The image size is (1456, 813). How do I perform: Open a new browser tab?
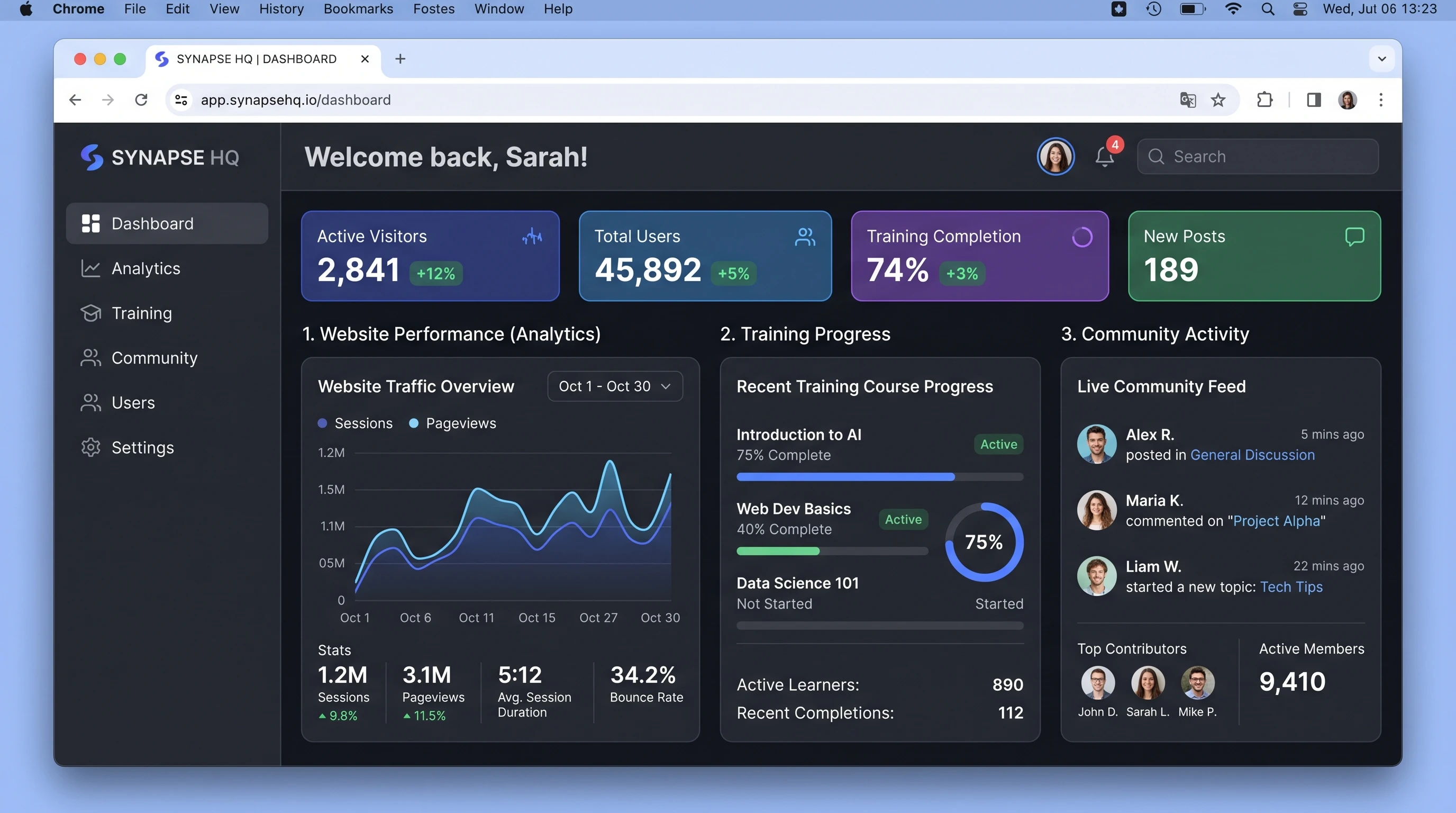(x=400, y=59)
